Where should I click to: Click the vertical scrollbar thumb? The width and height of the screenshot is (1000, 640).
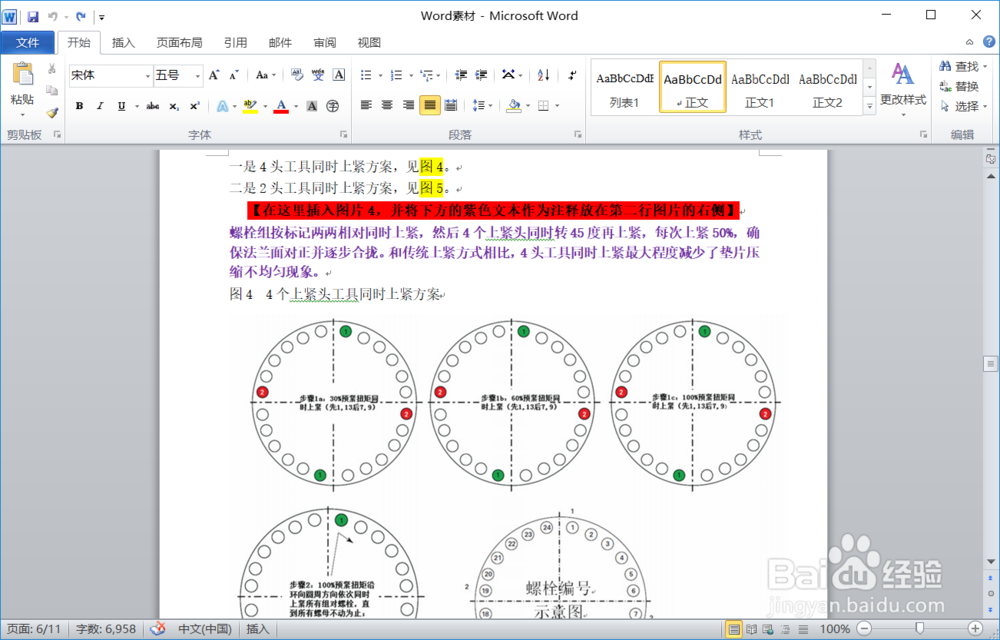pyautogui.click(x=990, y=364)
